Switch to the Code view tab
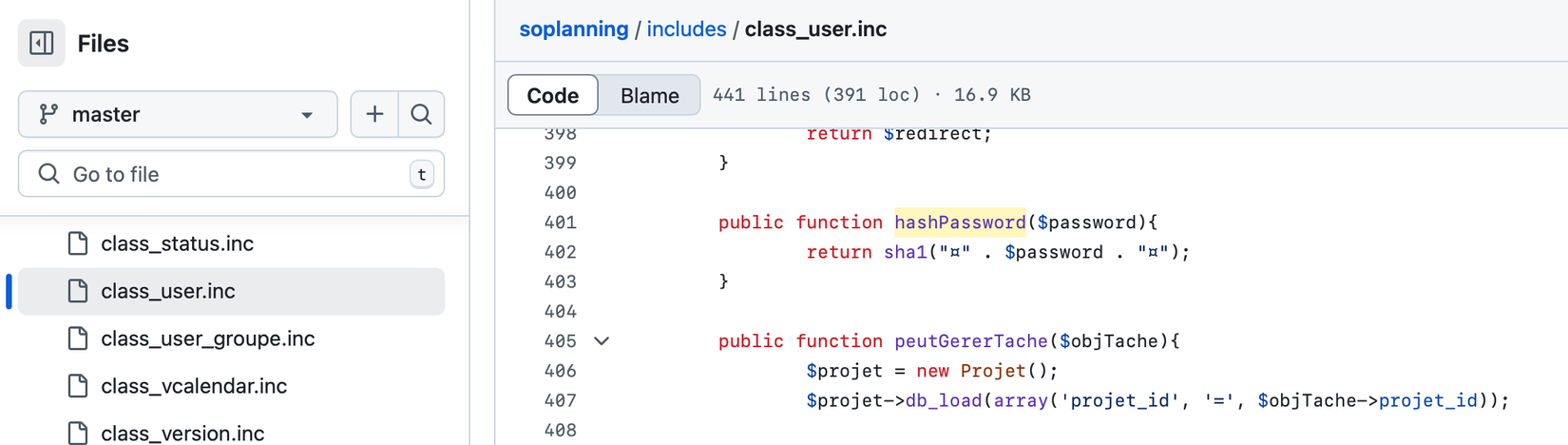This screenshot has height=445, width=1568. [553, 95]
